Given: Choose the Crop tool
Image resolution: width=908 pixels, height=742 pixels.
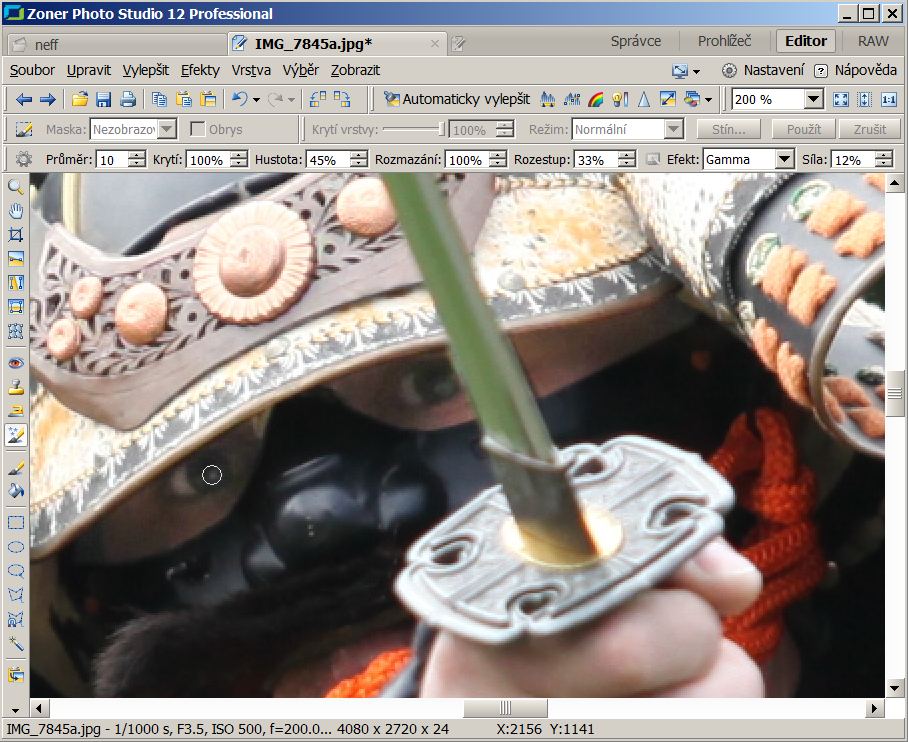Looking at the screenshot, I should click(16, 234).
